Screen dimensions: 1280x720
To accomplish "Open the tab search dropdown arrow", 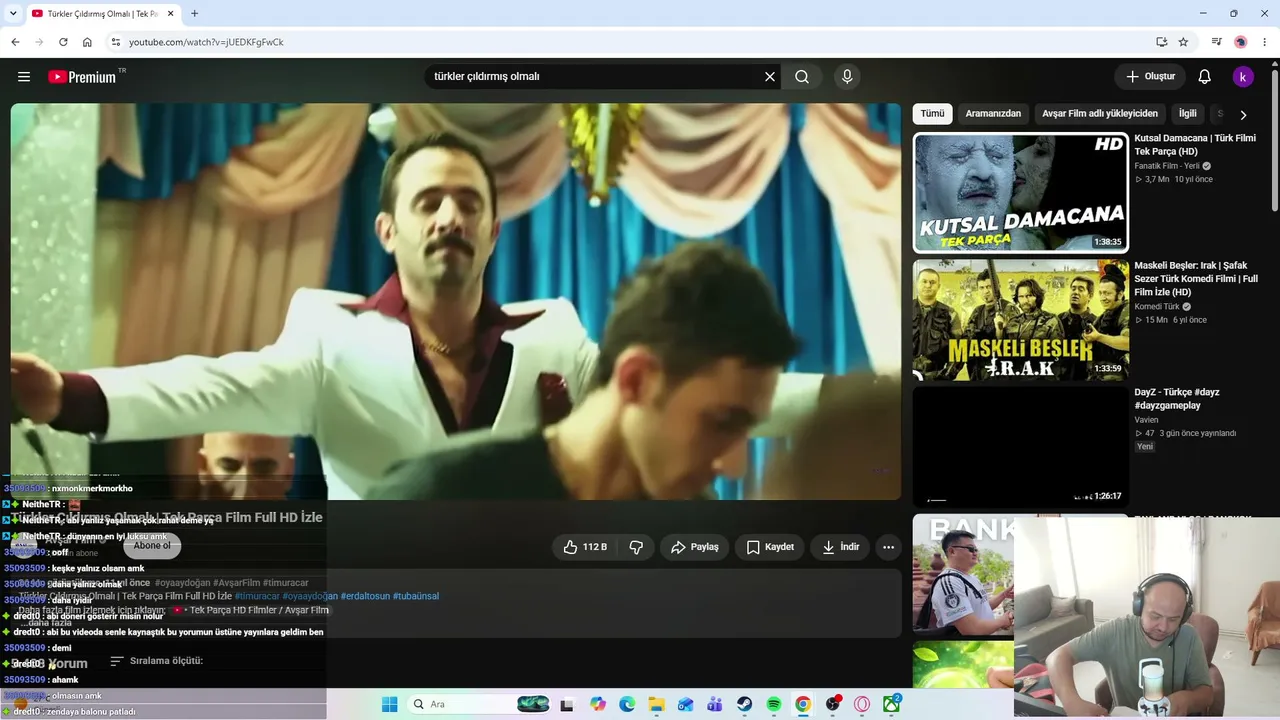I will (x=13, y=13).
